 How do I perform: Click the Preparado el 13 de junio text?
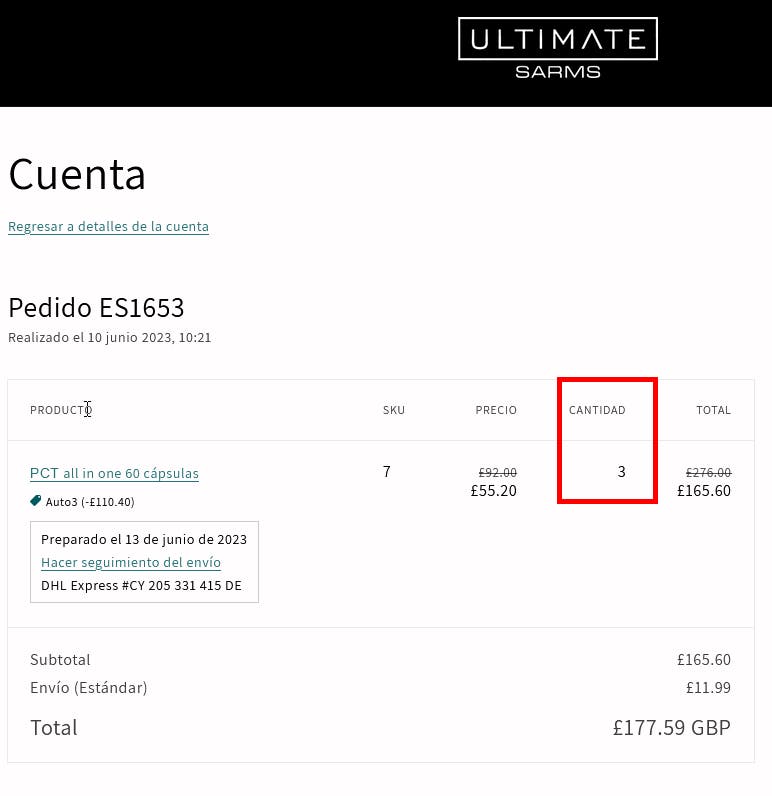[x=144, y=539]
